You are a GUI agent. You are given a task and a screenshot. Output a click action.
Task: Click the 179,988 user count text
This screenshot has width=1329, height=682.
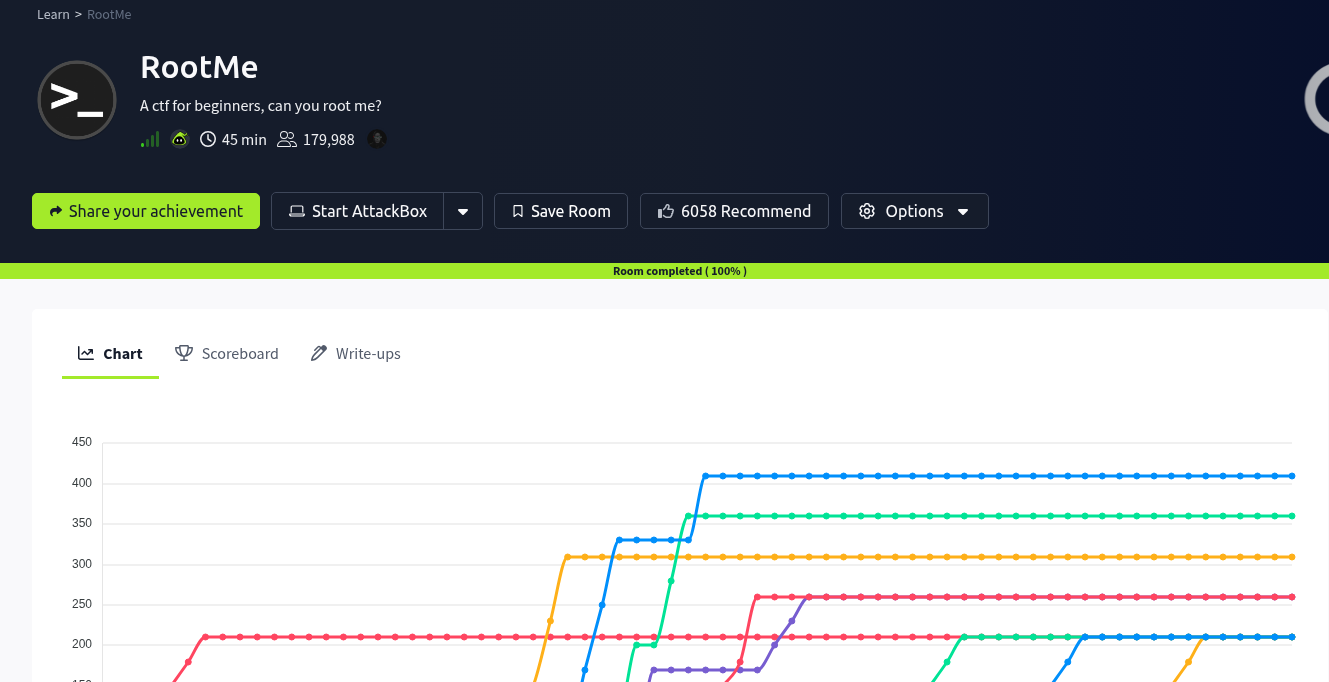tap(329, 140)
